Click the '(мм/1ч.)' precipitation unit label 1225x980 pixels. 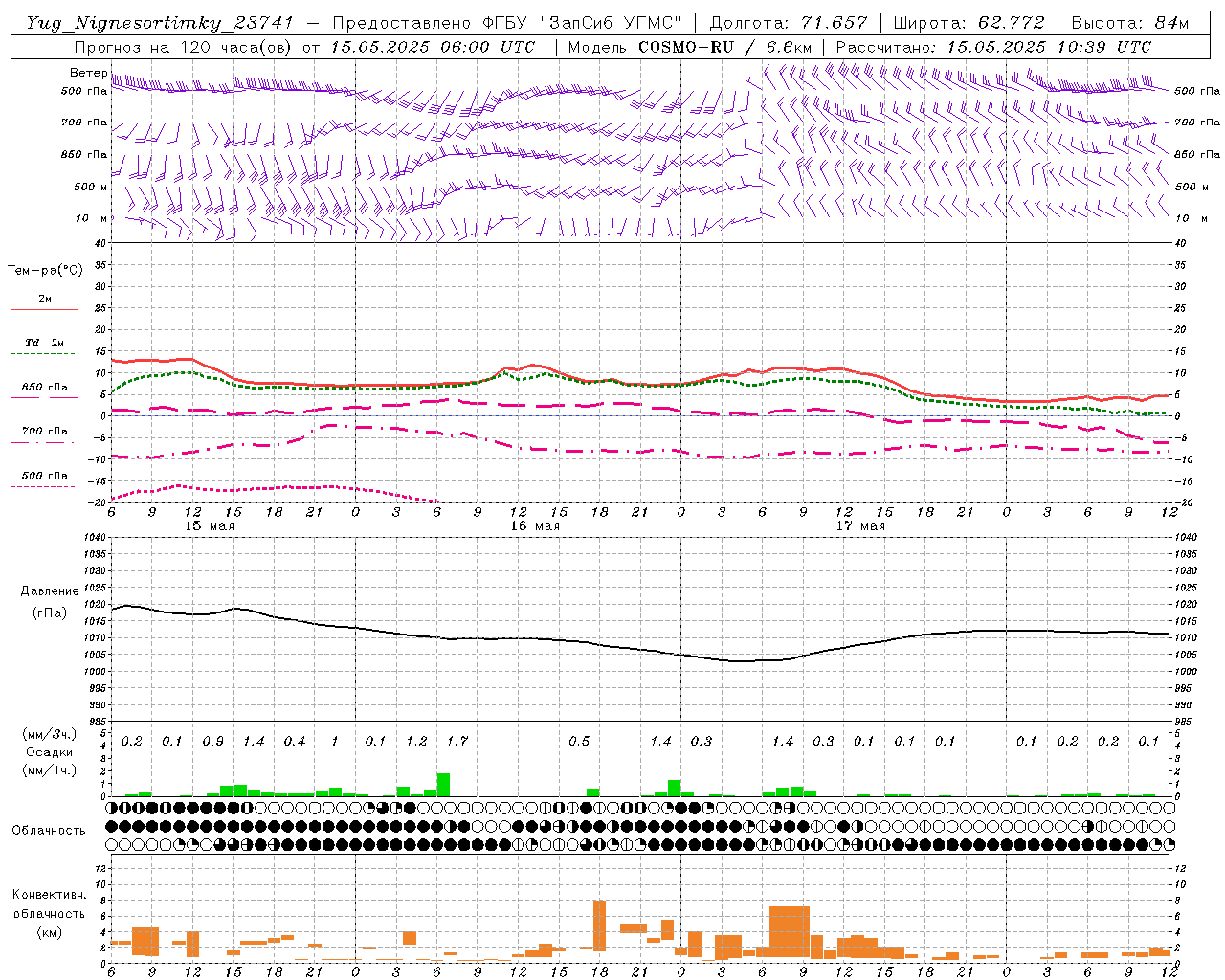point(50,770)
